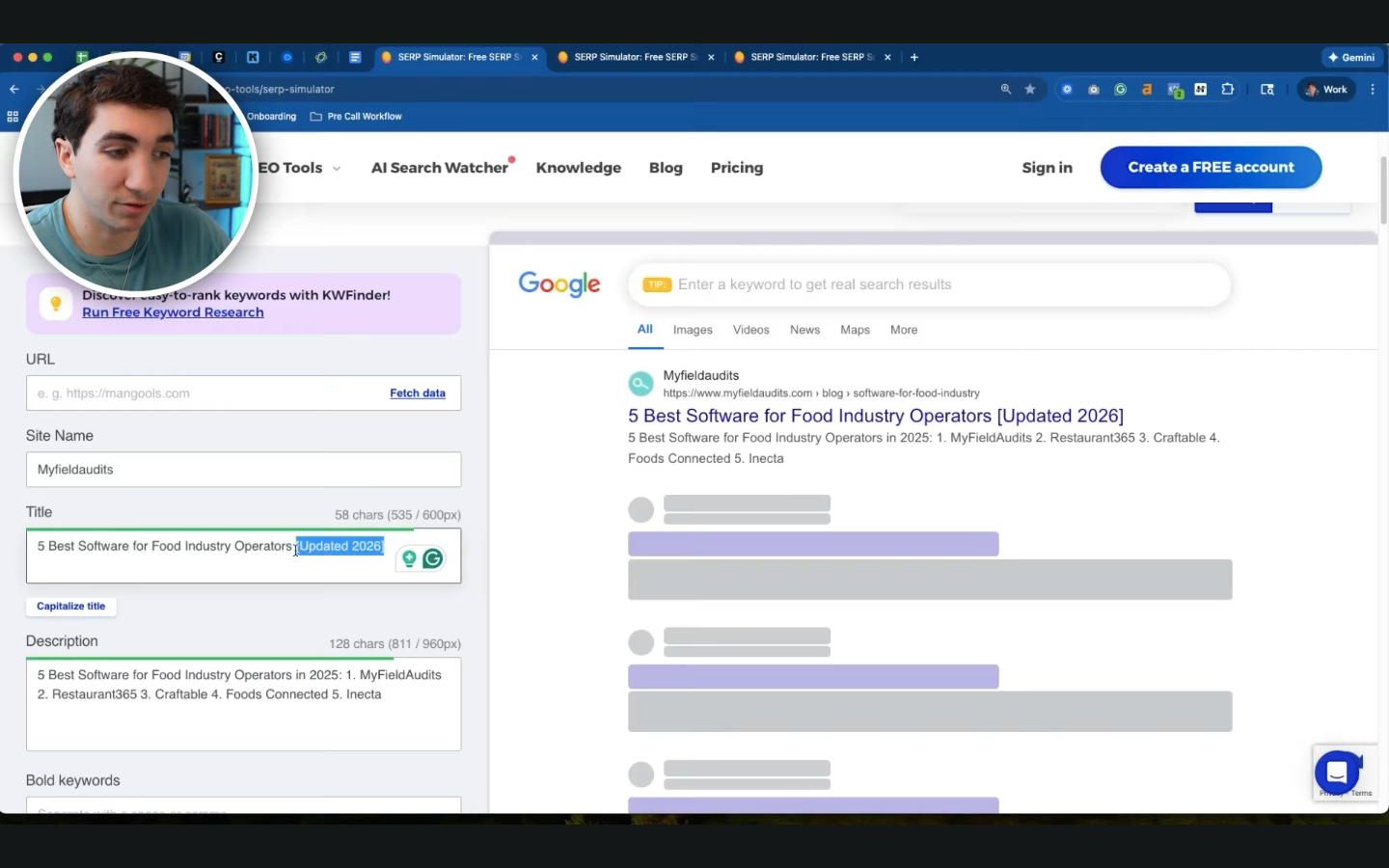Click the blue result title 5 Best Software
The height and width of the screenshot is (868, 1389).
pos(876,416)
